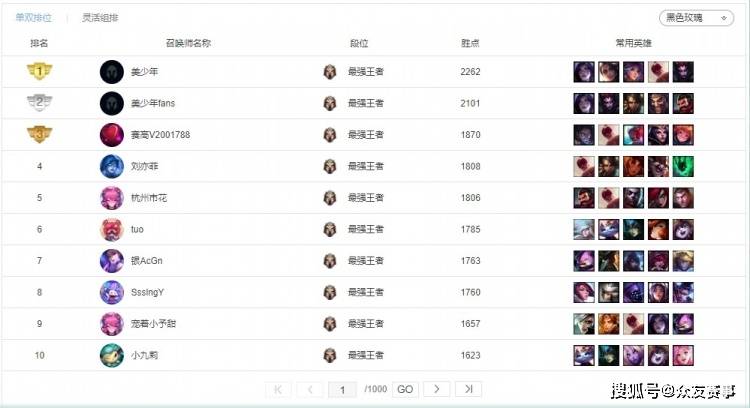
Task: Click the gold rank 1 medal icon
Action: [39, 72]
